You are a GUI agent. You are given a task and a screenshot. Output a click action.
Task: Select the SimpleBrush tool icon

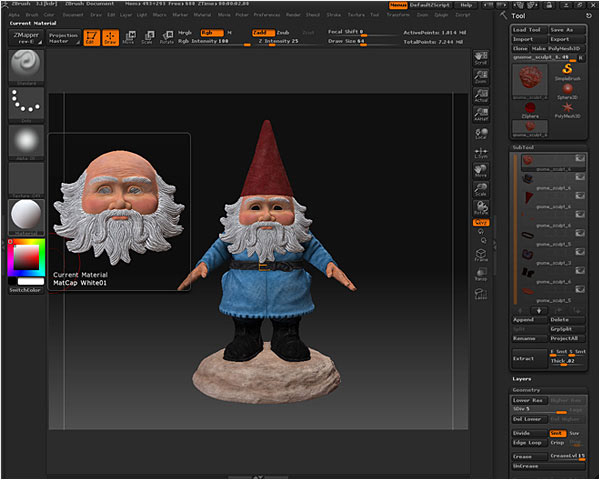coord(567,72)
